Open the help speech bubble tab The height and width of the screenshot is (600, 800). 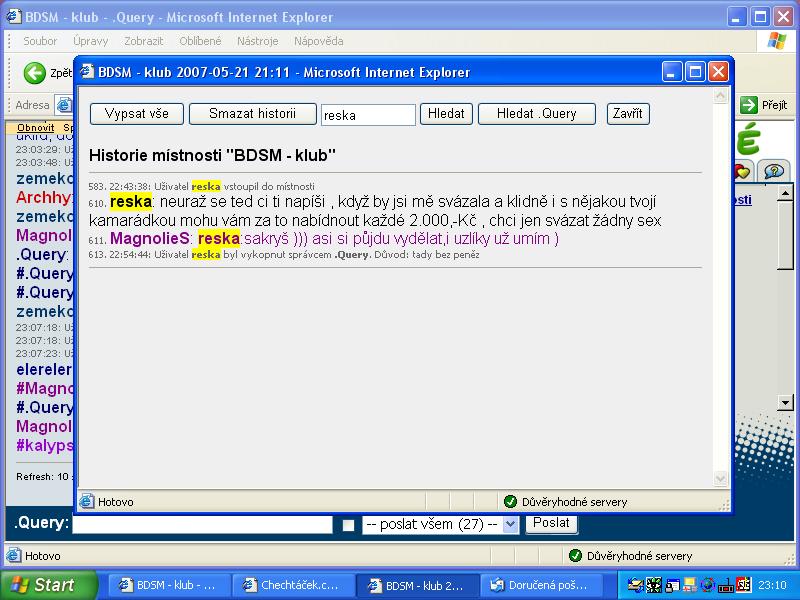[x=773, y=171]
